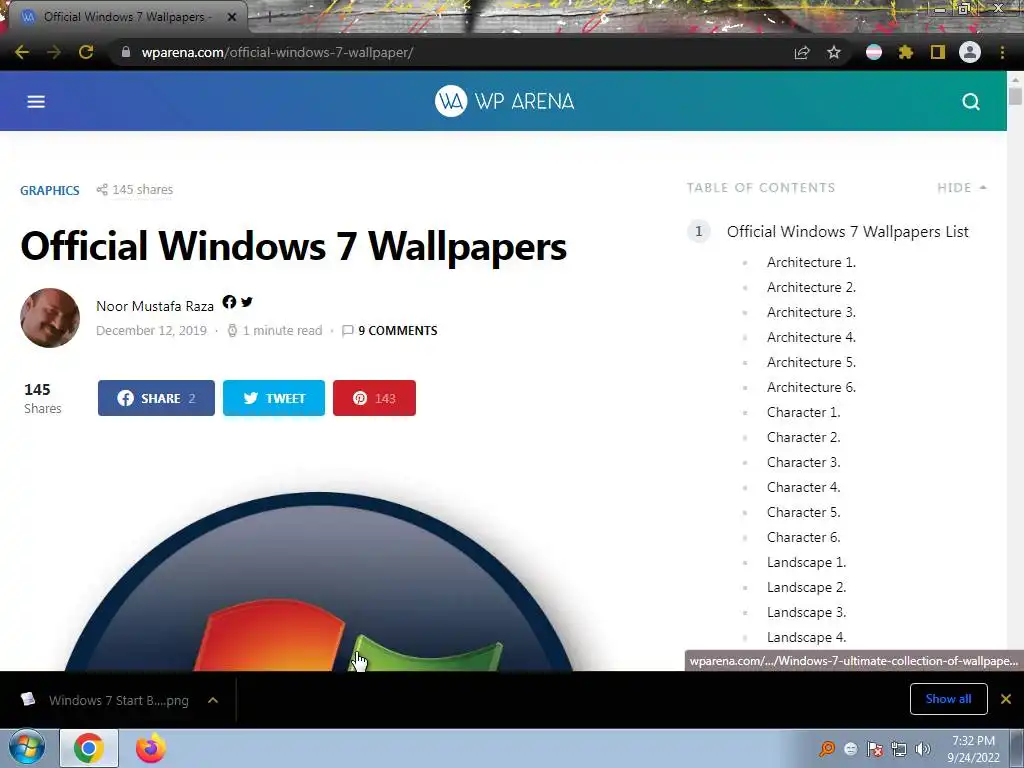Jump to Architecture 3 section
1024x768 pixels.
(x=811, y=312)
